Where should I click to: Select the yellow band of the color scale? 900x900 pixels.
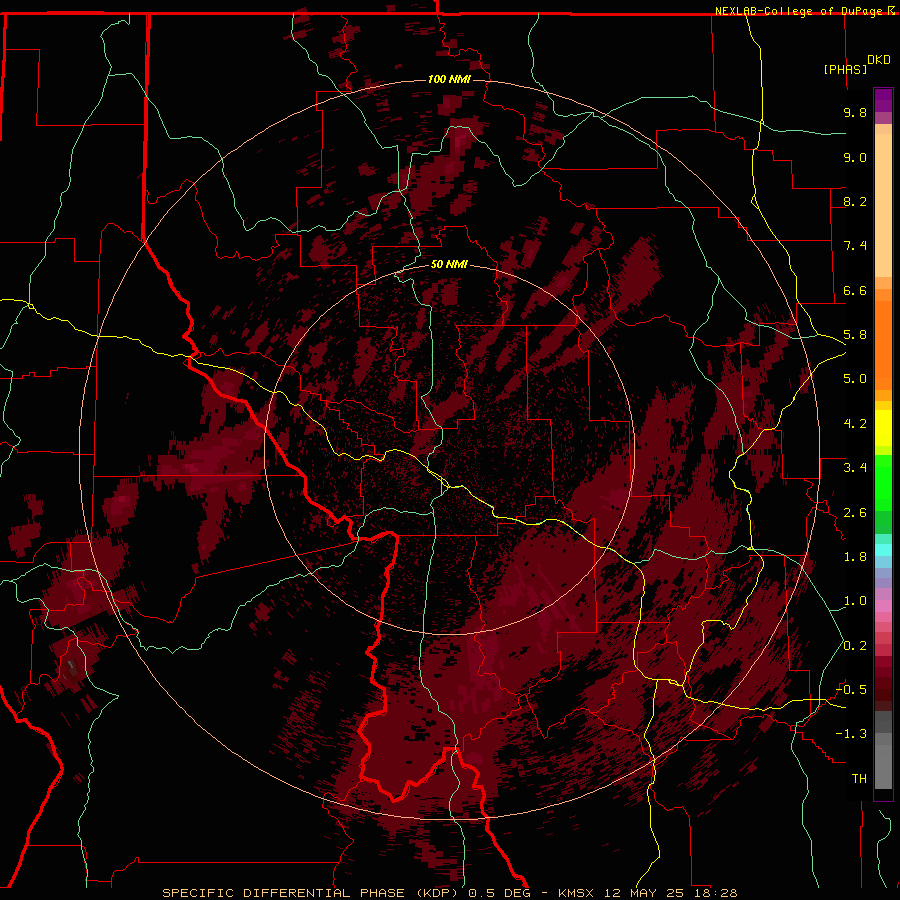click(883, 428)
